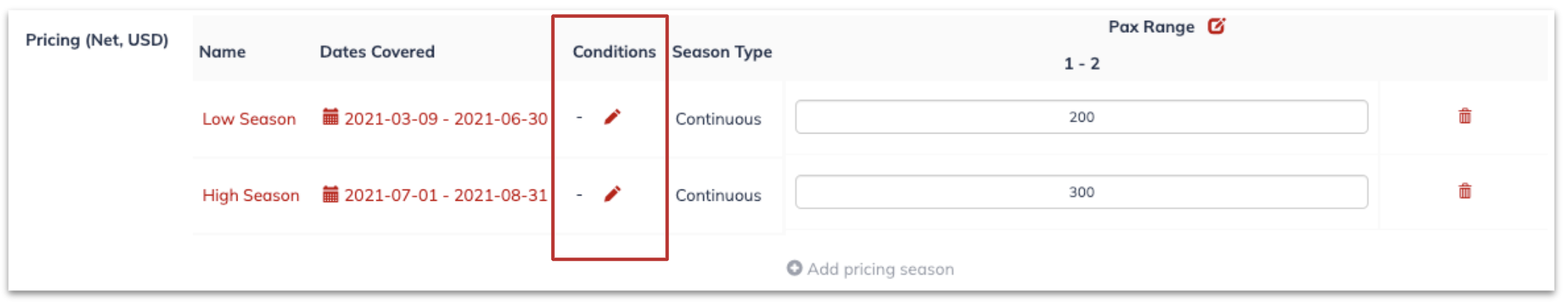Click the plus icon beside Add pricing season

tap(794, 268)
